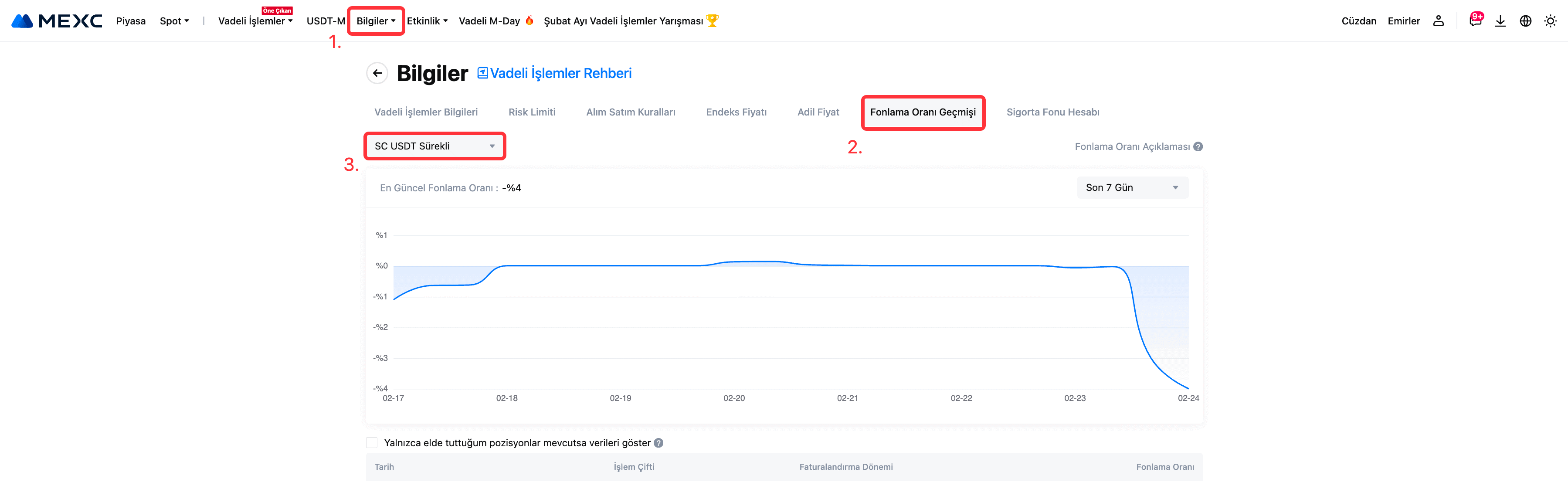The image size is (1568, 489).
Task: Click help icon beside Fonlama Oranı Açıklaması
Action: (1198, 147)
